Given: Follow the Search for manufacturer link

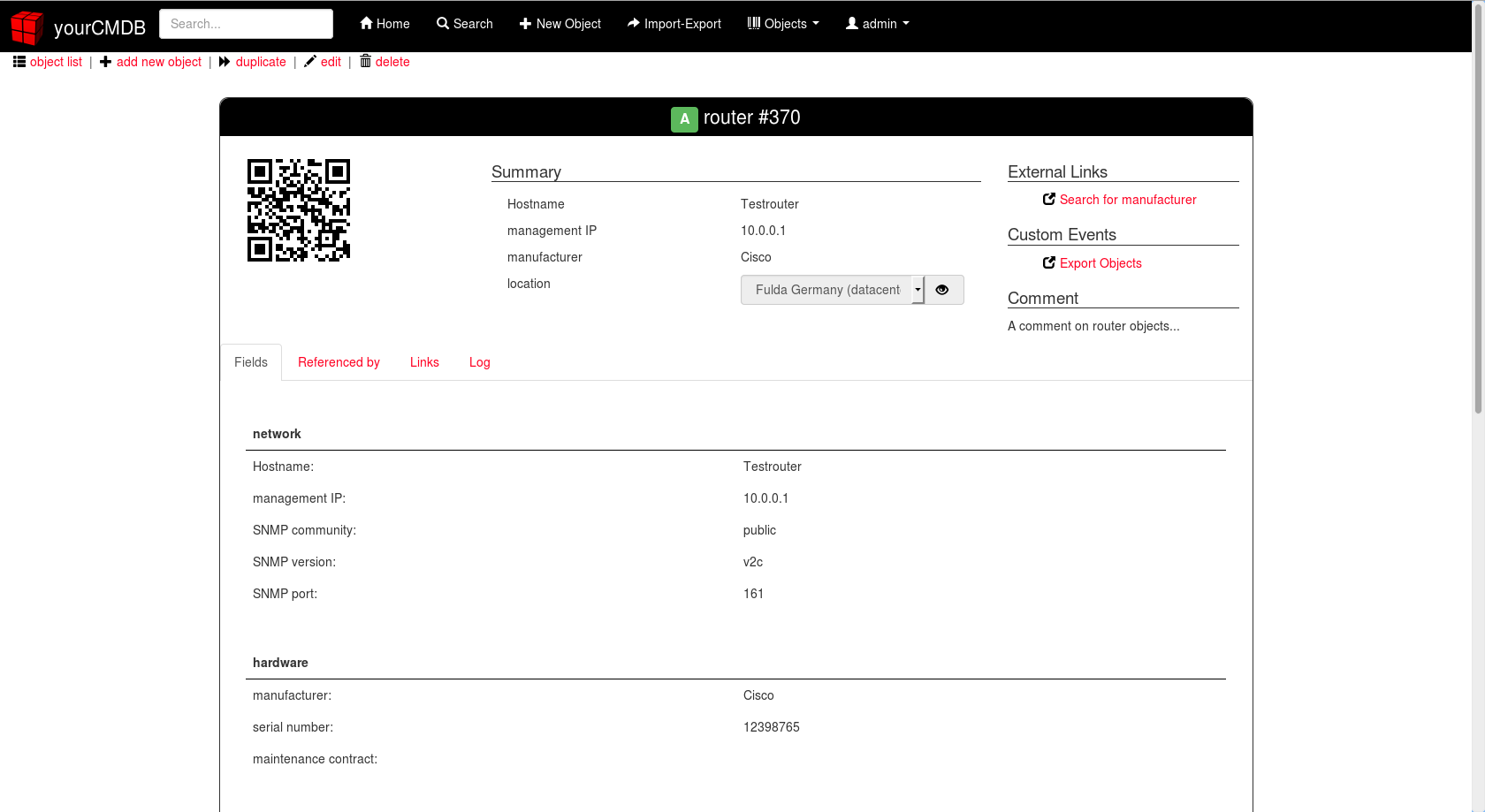Looking at the screenshot, I should (x=1128, y=200).
